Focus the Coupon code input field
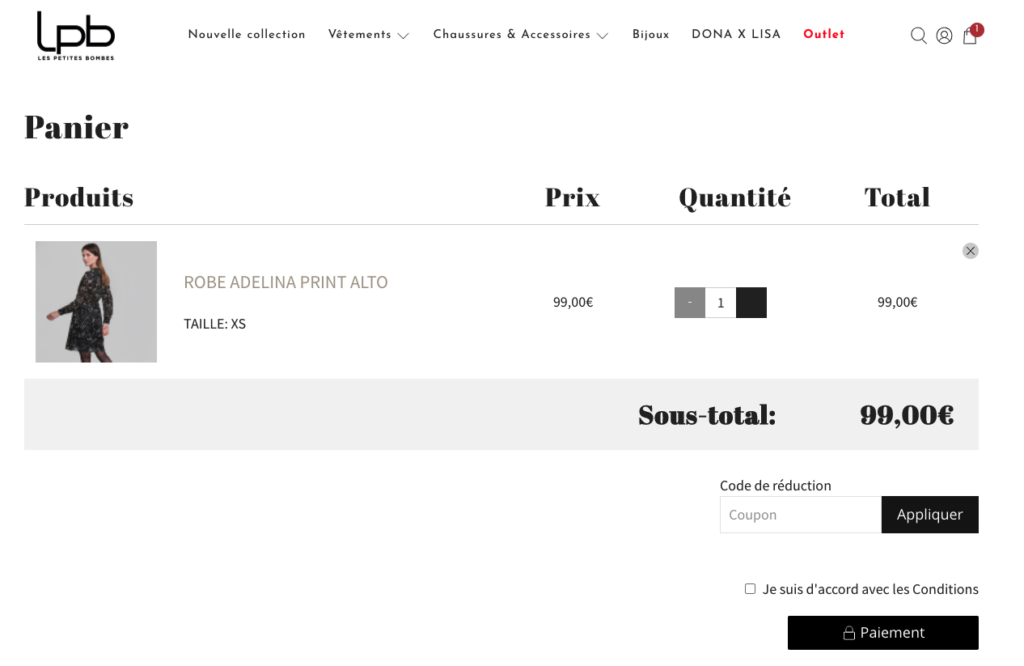Image resolution: width=1024 pixels, height=666 pixels. click(800, 515)
